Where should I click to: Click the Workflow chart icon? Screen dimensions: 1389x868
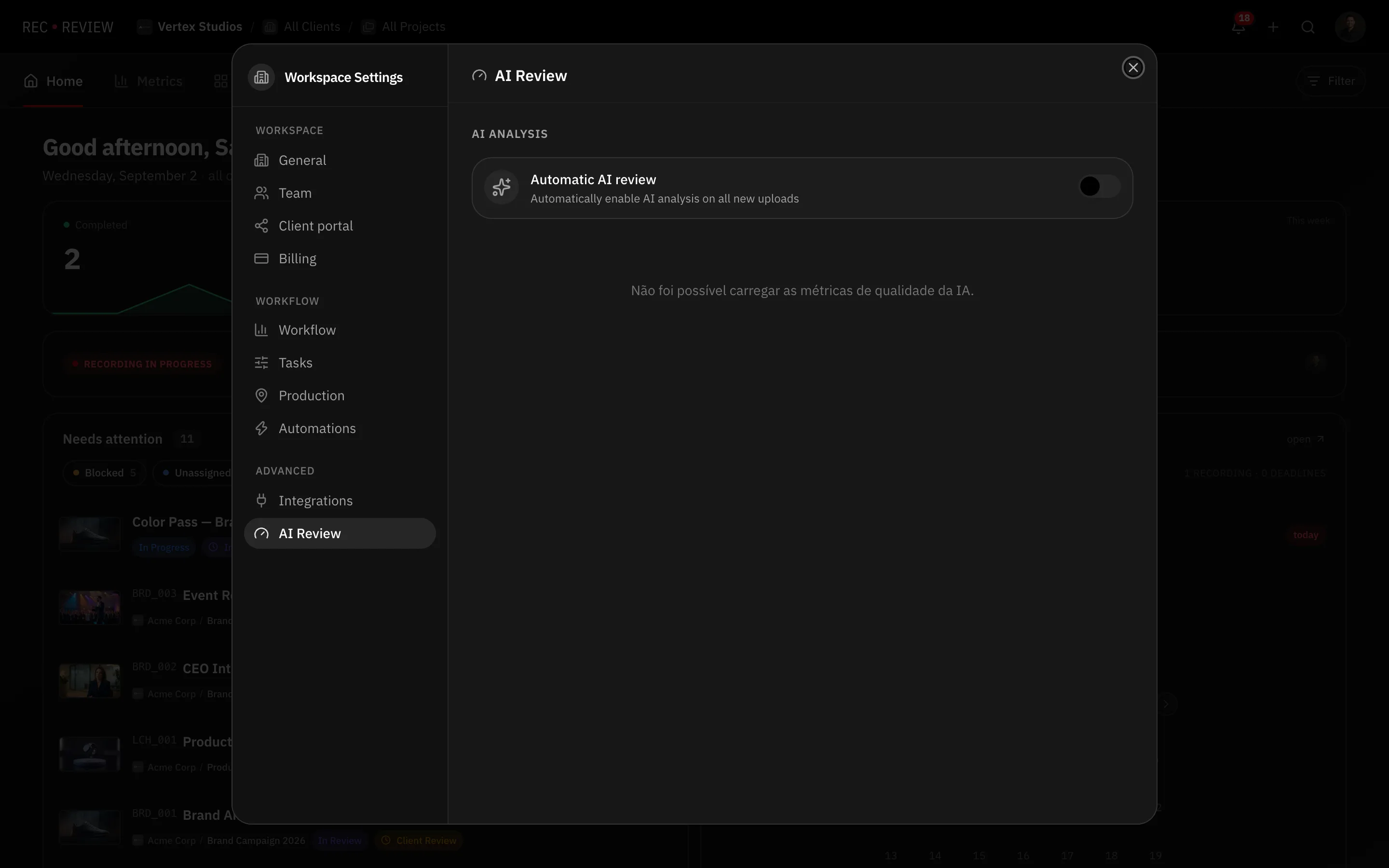[261, 330]
